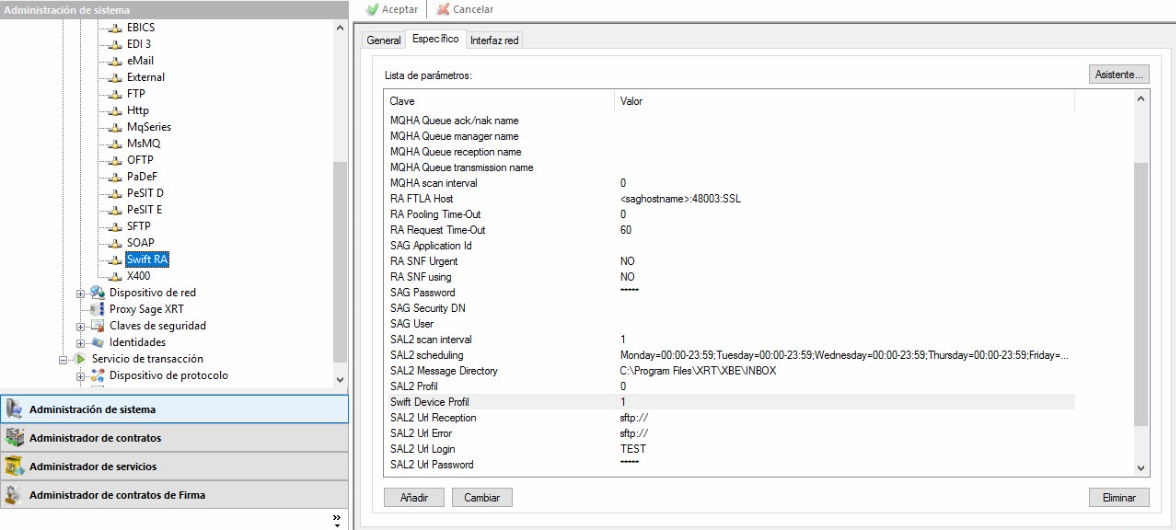The image size is (1176, 530).
Task: Click the green check Aceptar icon
Action: (372, 9)
